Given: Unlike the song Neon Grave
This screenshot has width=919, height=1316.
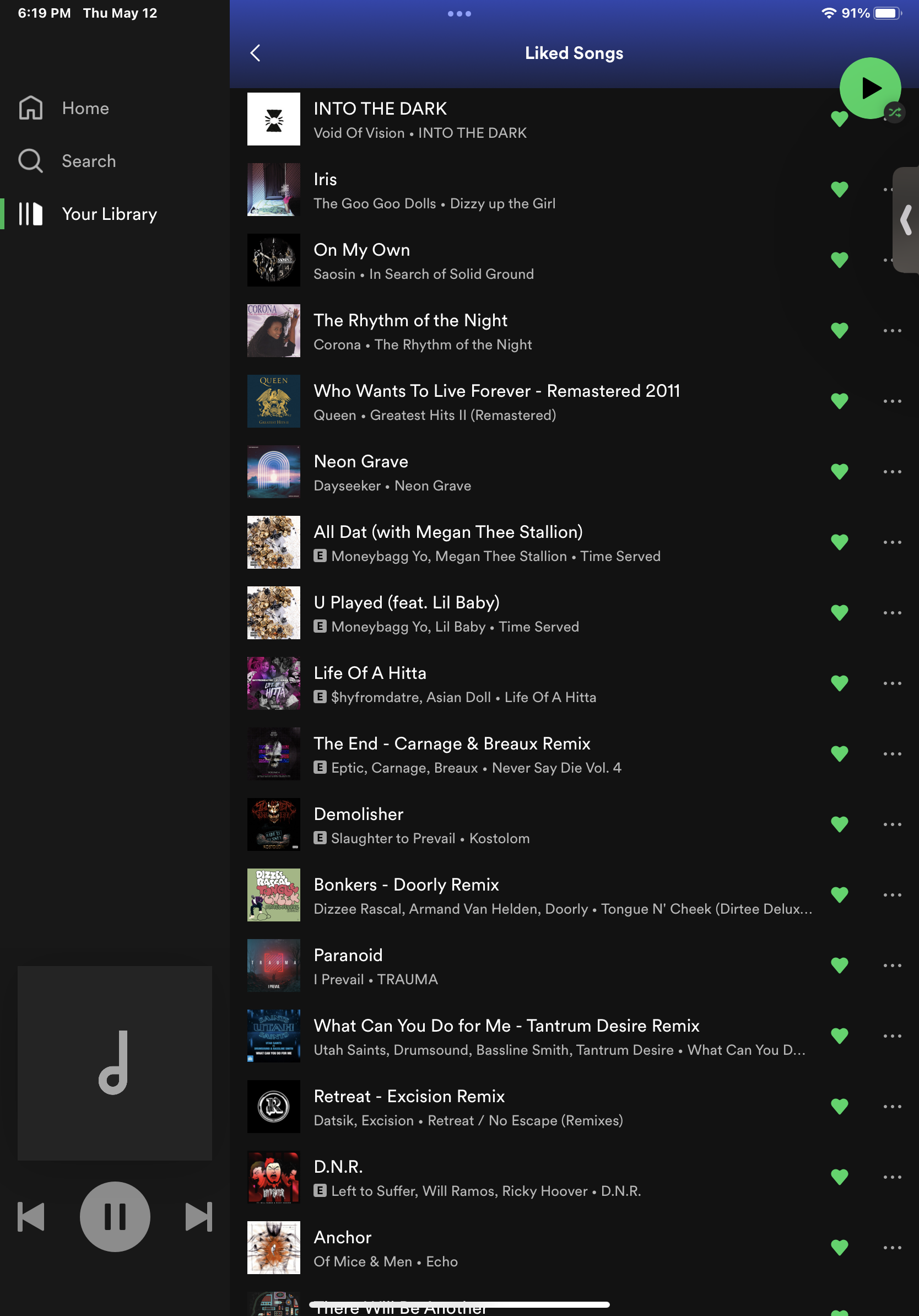Looking at the screenshot, I should [839, 472].
